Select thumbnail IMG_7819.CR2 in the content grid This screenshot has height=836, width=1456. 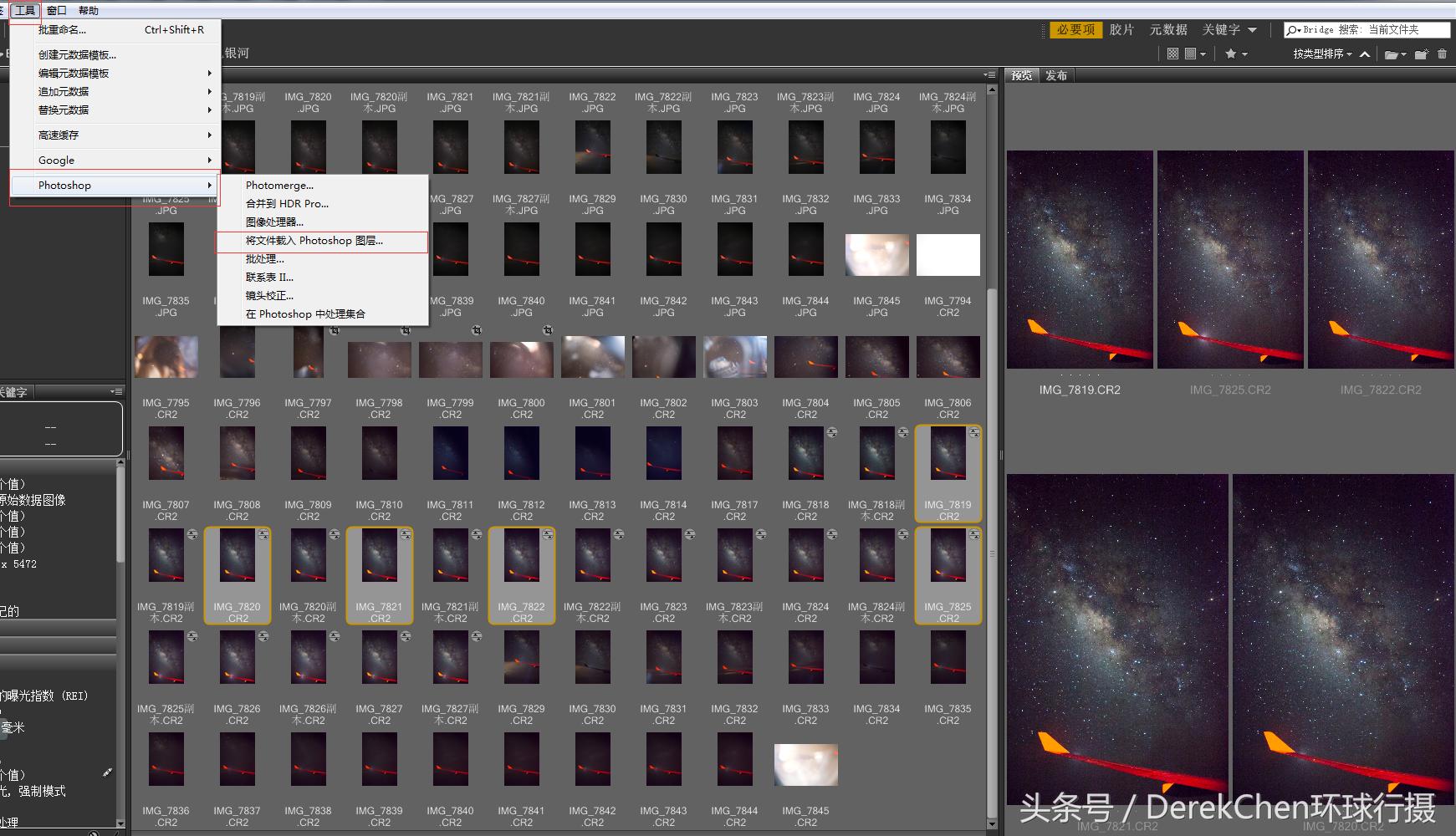coord(948,474)
